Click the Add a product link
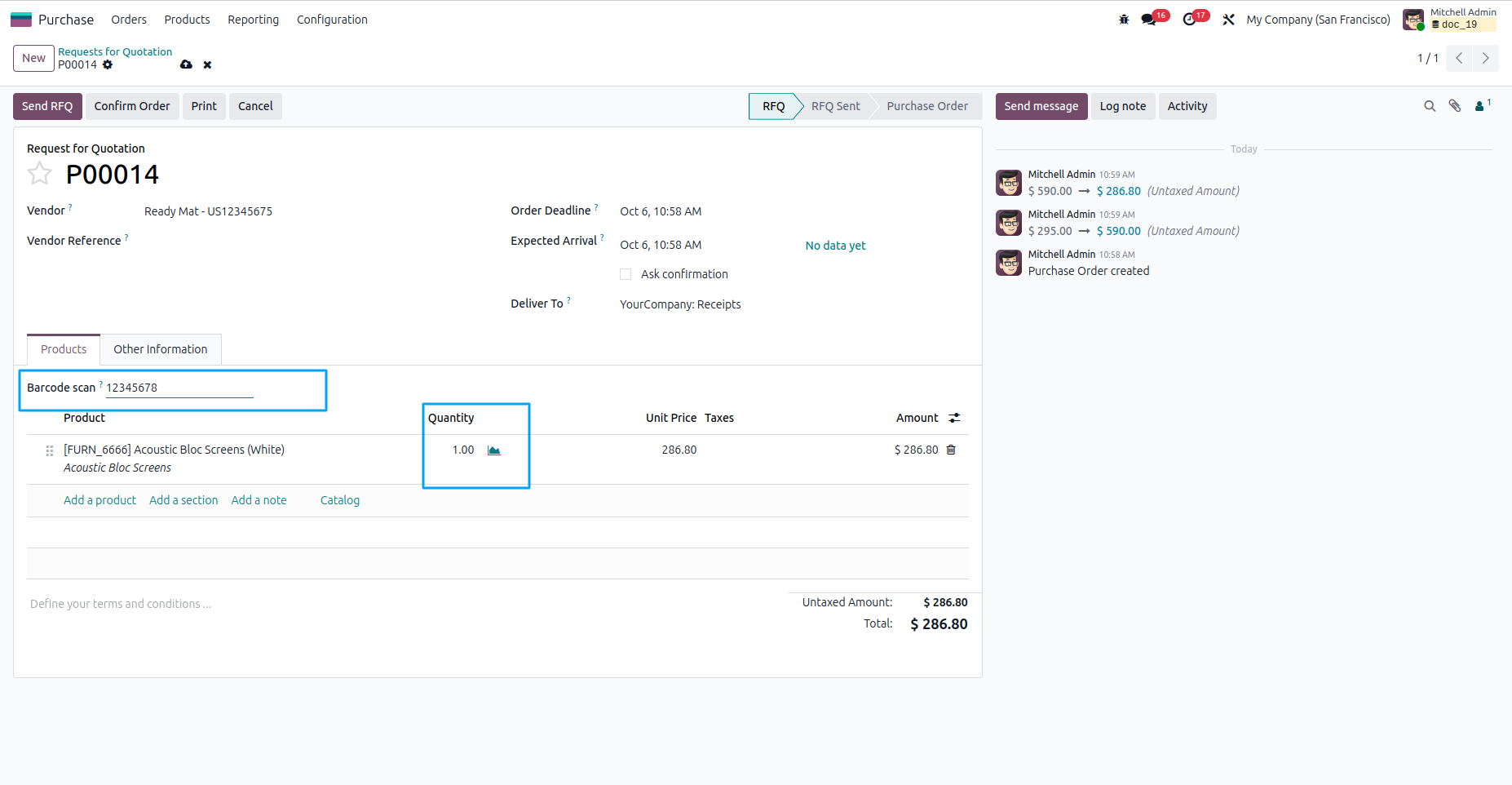This screenshot has height=785, width=1512. (99, 500)
